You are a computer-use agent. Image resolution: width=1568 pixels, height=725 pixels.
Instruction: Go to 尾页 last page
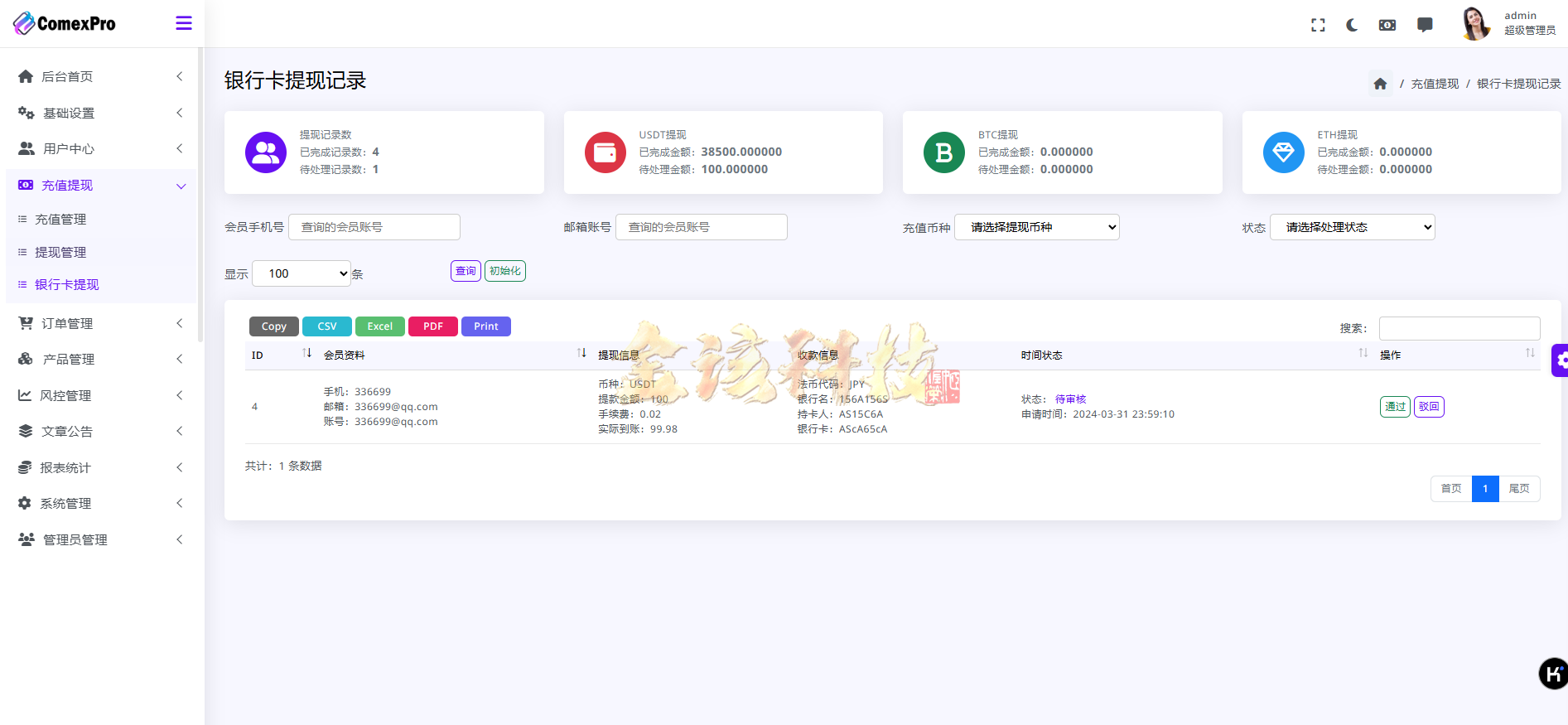[x=1519, y=489]
